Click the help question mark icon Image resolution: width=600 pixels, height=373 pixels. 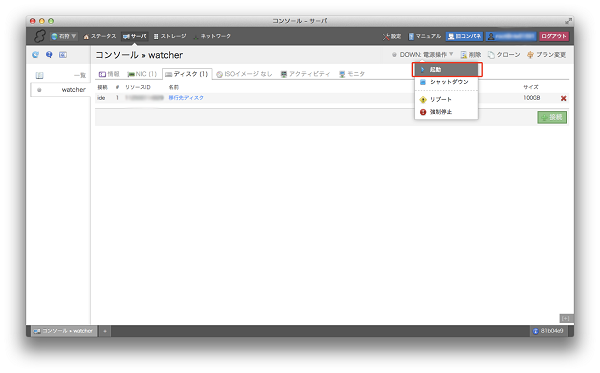tap(49, 55)
